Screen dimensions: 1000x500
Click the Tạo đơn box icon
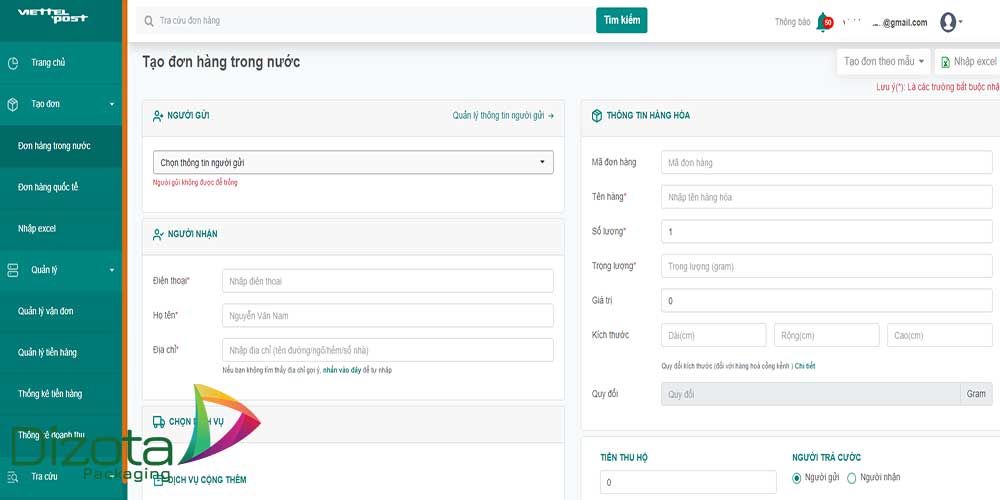pos(13,104)
